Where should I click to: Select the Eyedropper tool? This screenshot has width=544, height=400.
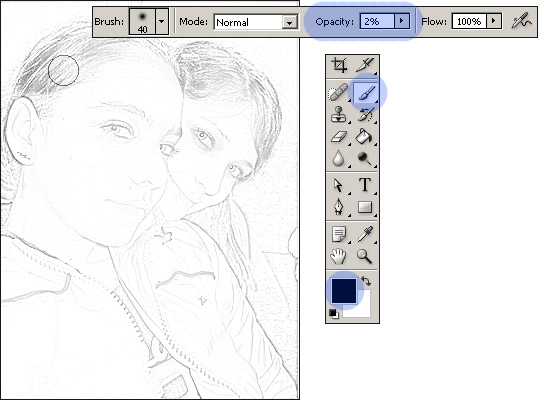pyautogui.click(x=365, y=234)
